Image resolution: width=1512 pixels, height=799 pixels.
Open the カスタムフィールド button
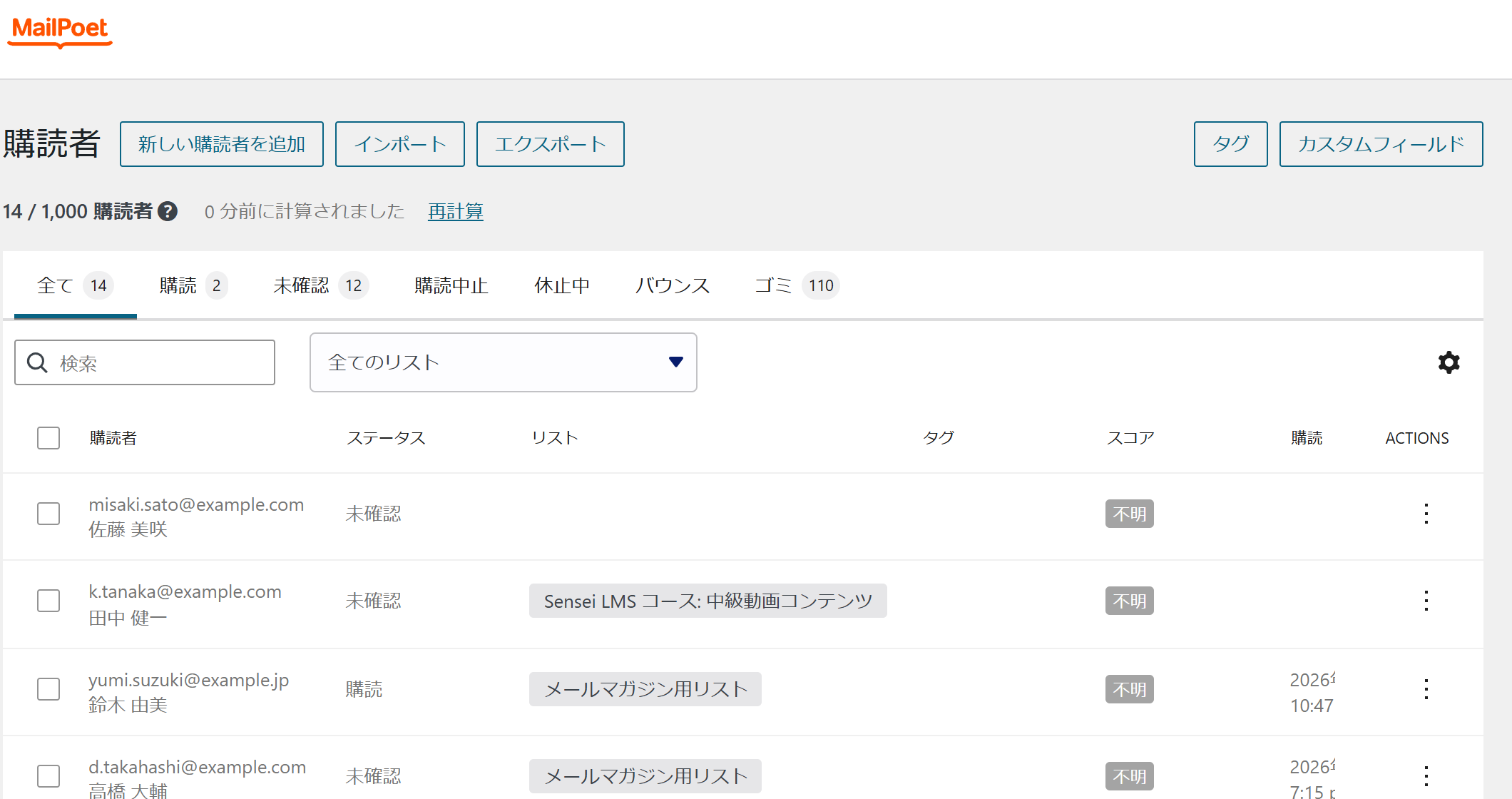pyautogui.click(x=1381, y=144)
